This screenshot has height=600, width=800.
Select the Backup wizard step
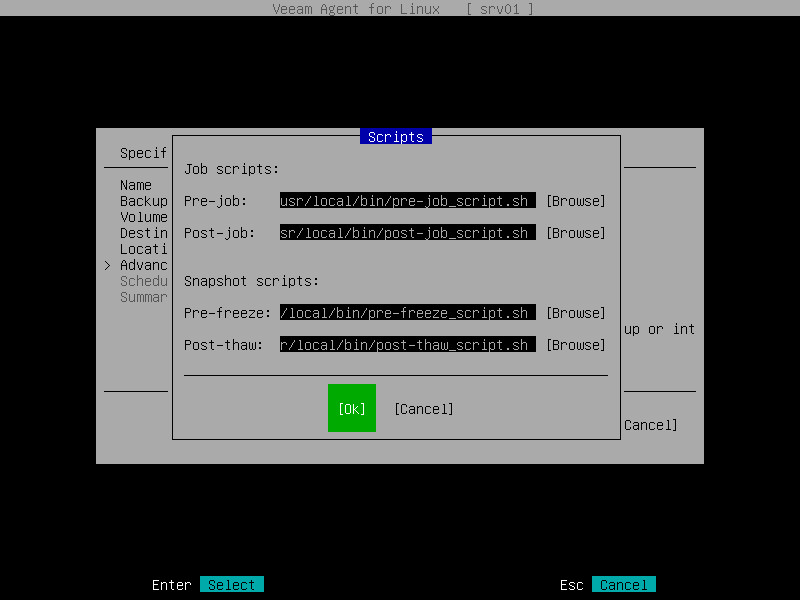pyautogui.click(x=144, y=201)
